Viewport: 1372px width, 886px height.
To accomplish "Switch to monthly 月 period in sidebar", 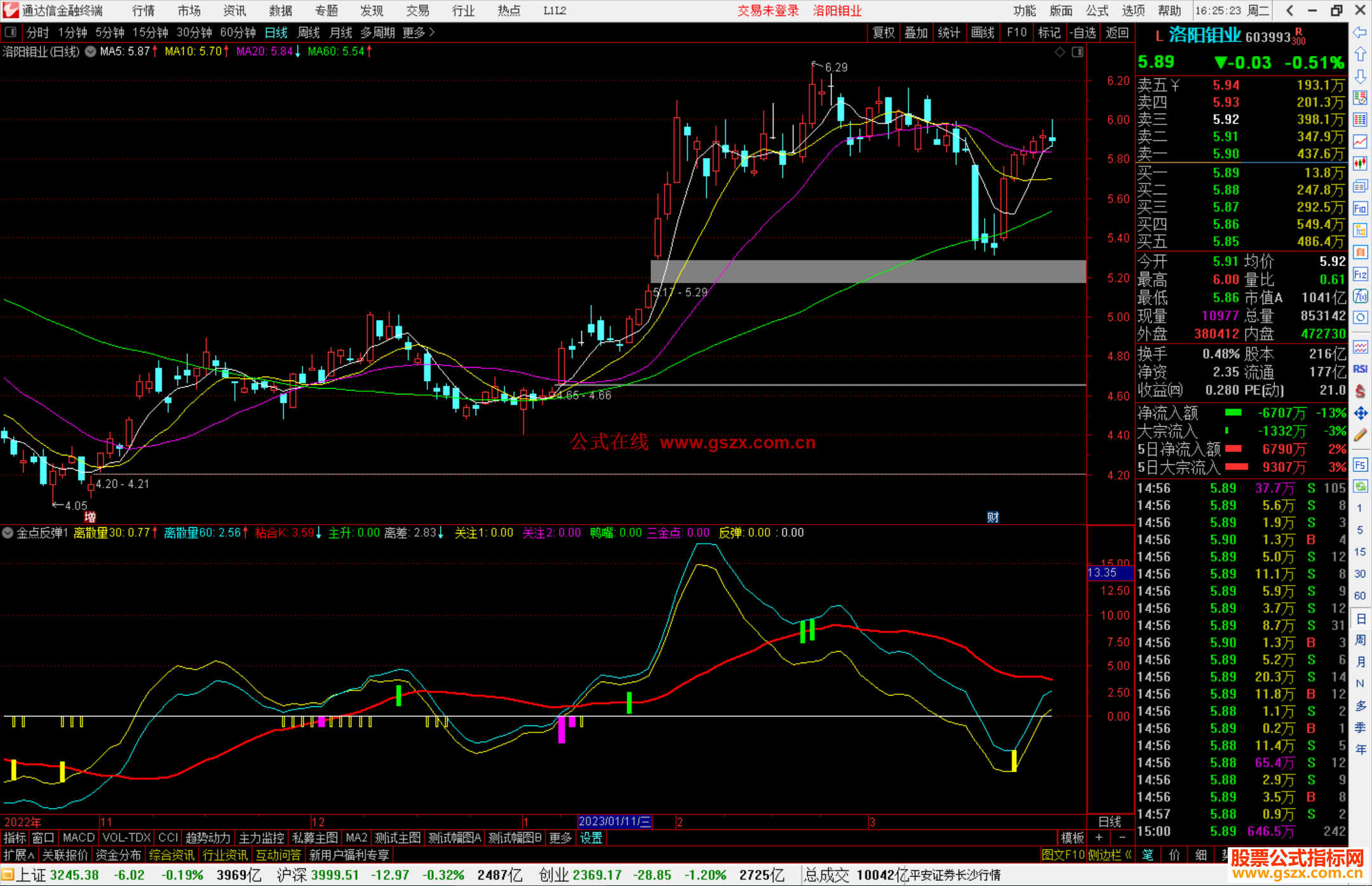I will [x=1360, y=662].
